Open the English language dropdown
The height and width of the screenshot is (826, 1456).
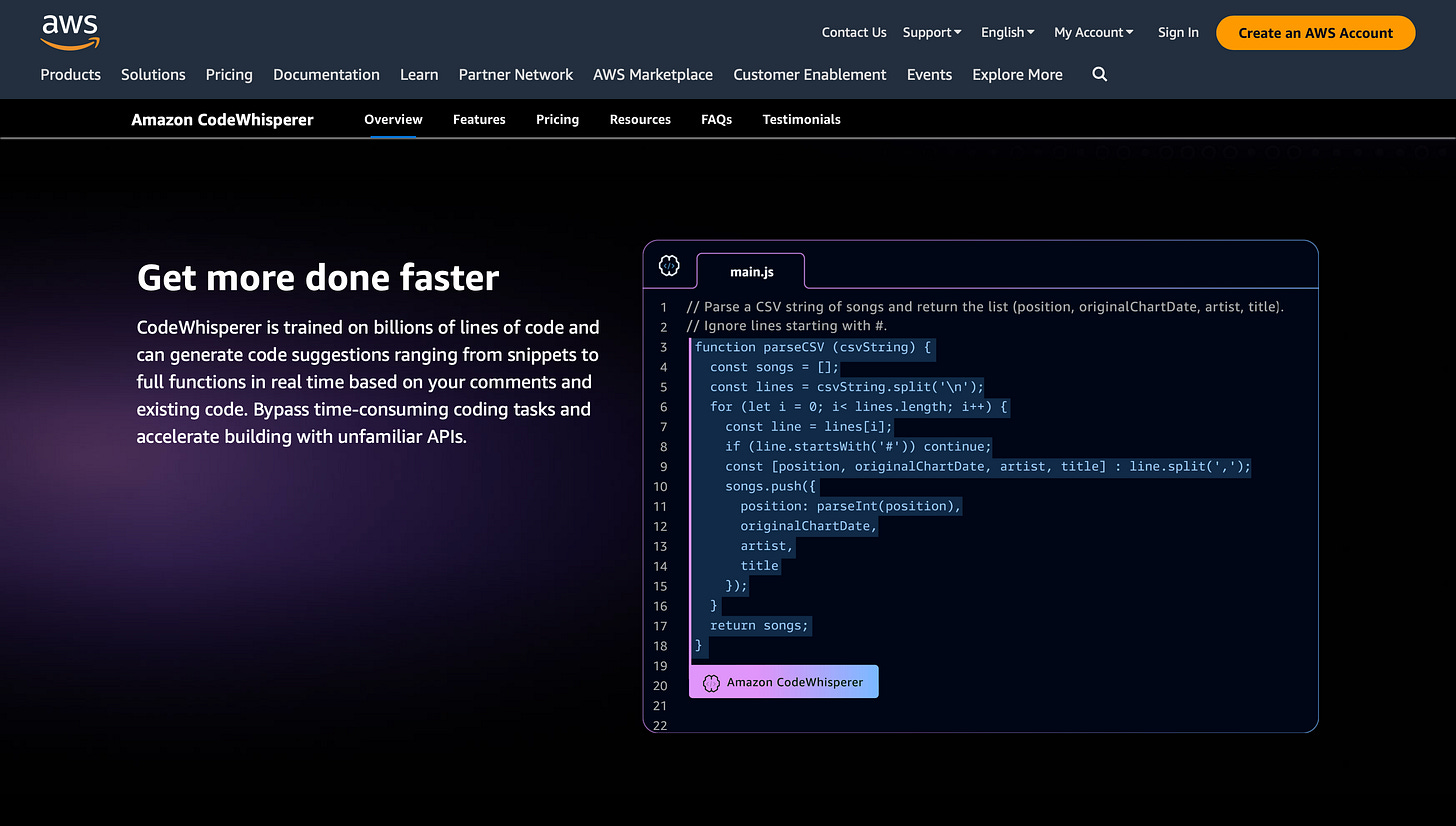pos(1008,32)
